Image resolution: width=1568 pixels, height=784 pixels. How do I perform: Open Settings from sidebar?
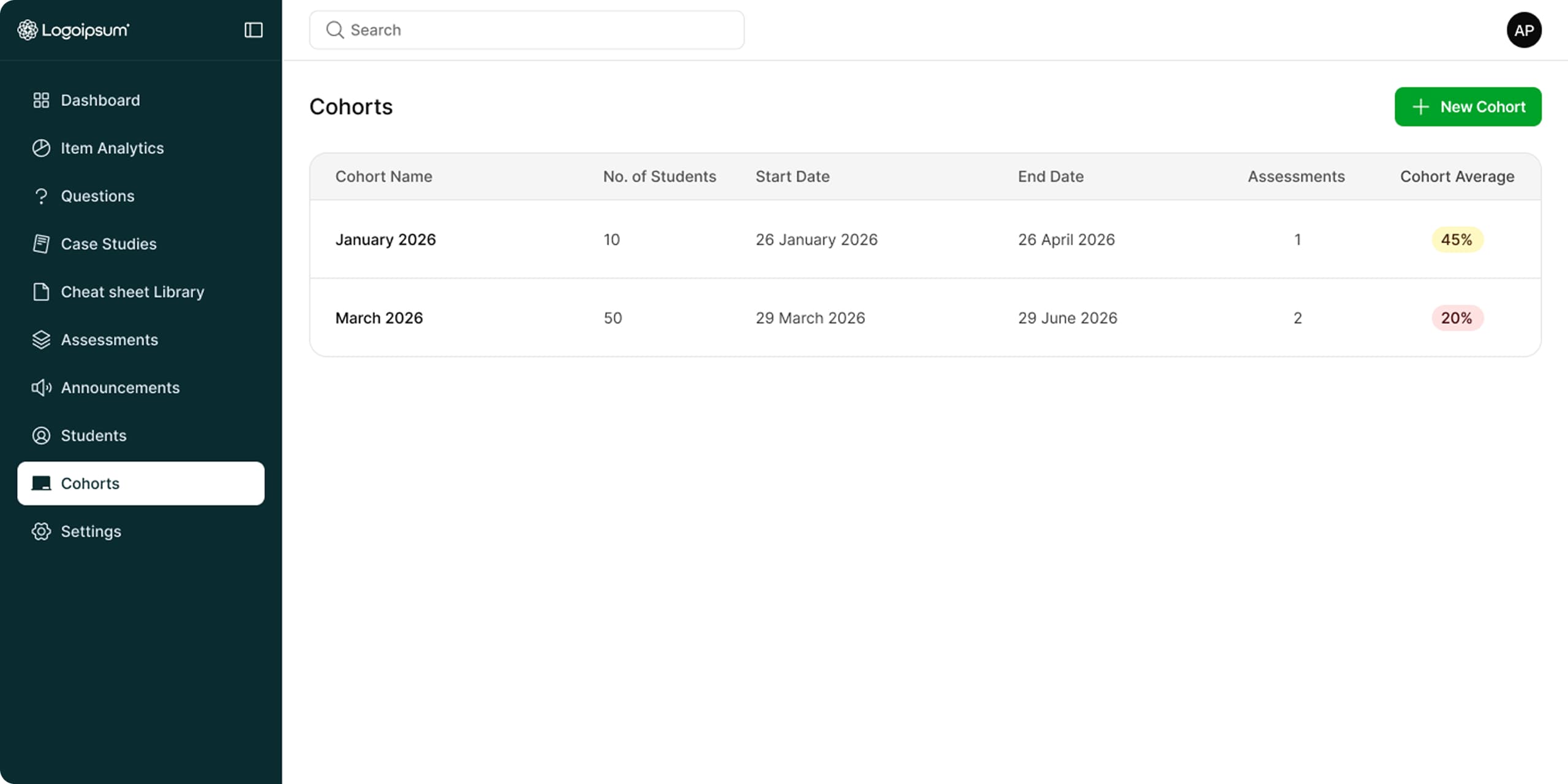click(x=141, y=531)
